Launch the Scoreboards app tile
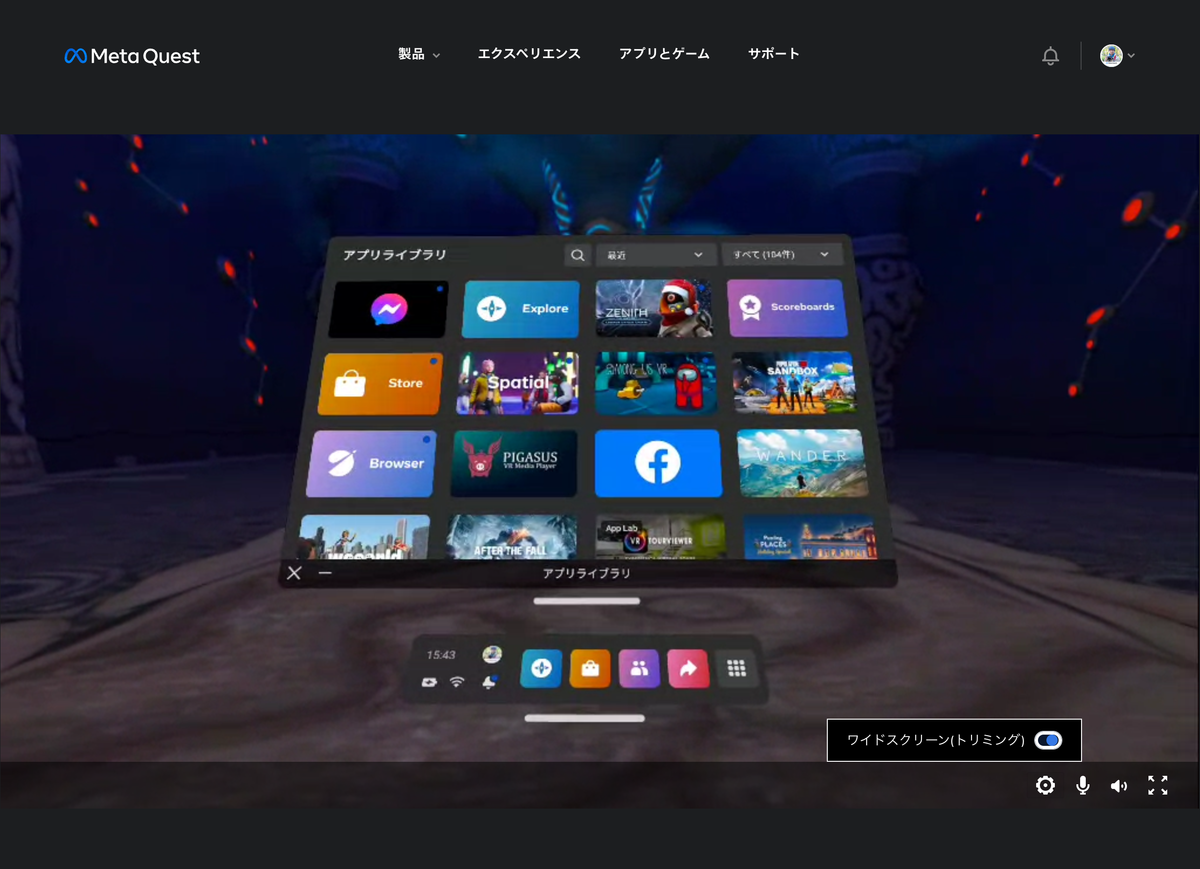The width and height of the screenshot is (1200, 869). click(787, 307)
